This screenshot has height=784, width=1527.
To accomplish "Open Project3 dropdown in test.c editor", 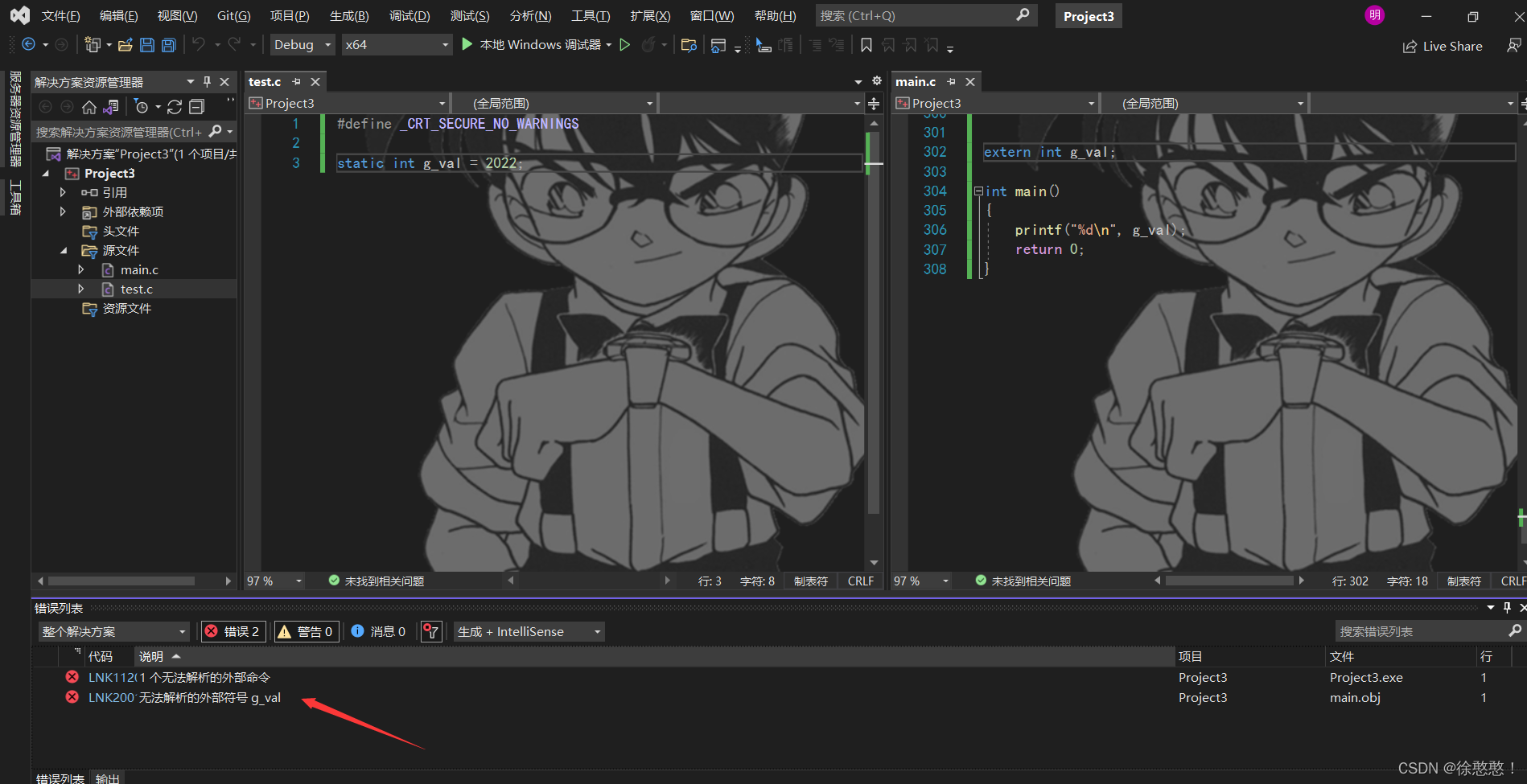I will 348,103.
